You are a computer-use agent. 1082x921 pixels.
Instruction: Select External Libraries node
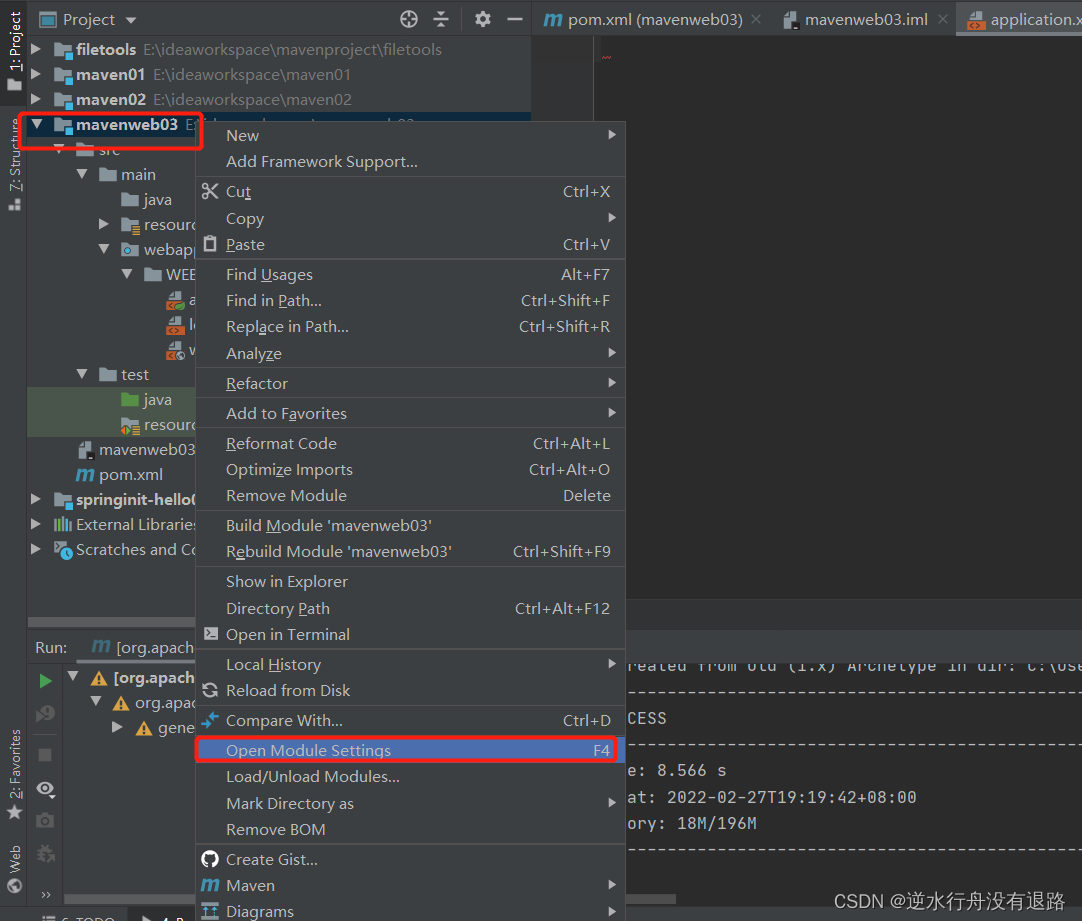(135, 524)
